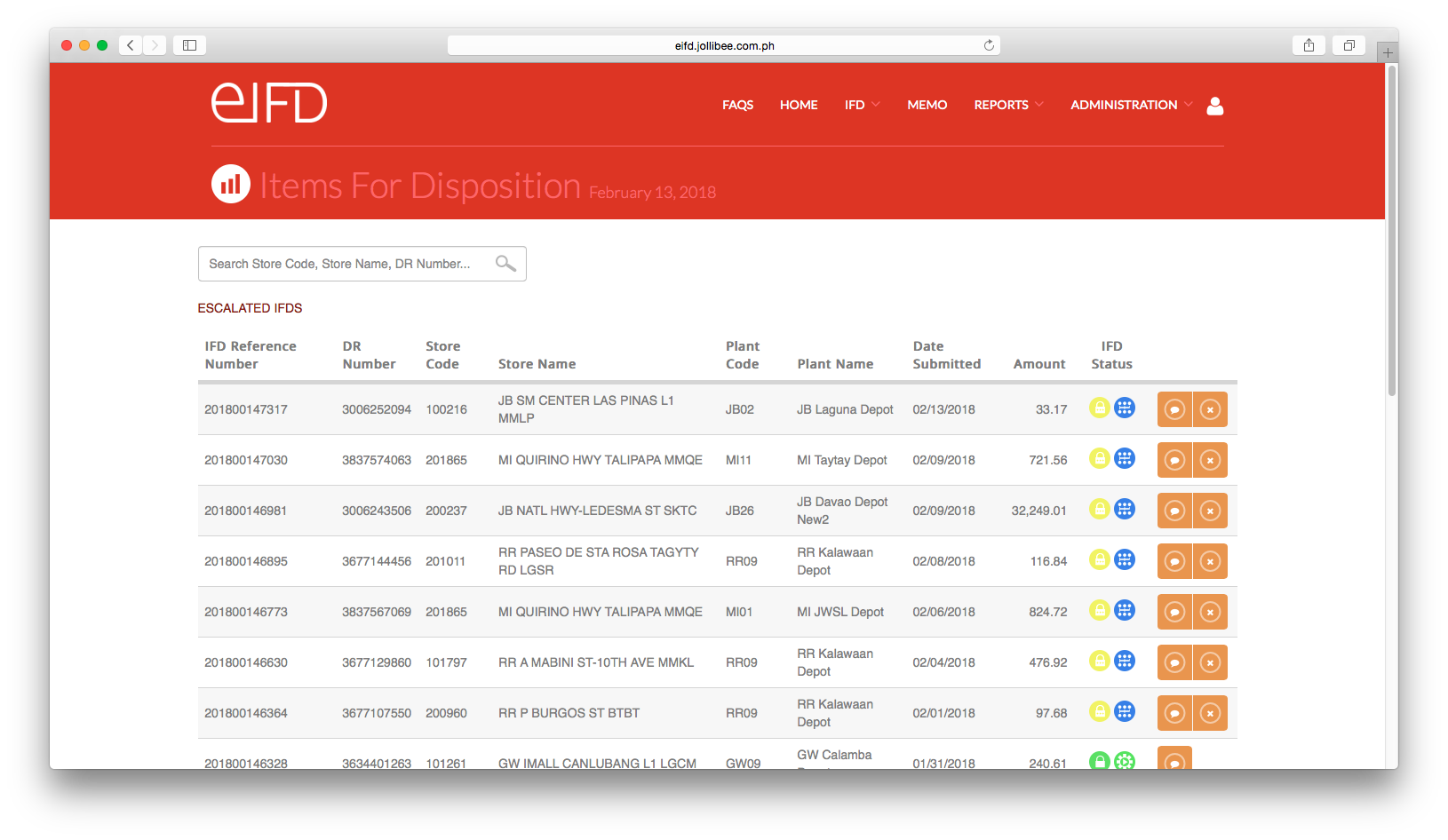Image resolution: width=1448 pixels, height=840 pixels.
Task: Click the blue process status icon on the MI QUIRINO row
Action: pos(1125,458)
